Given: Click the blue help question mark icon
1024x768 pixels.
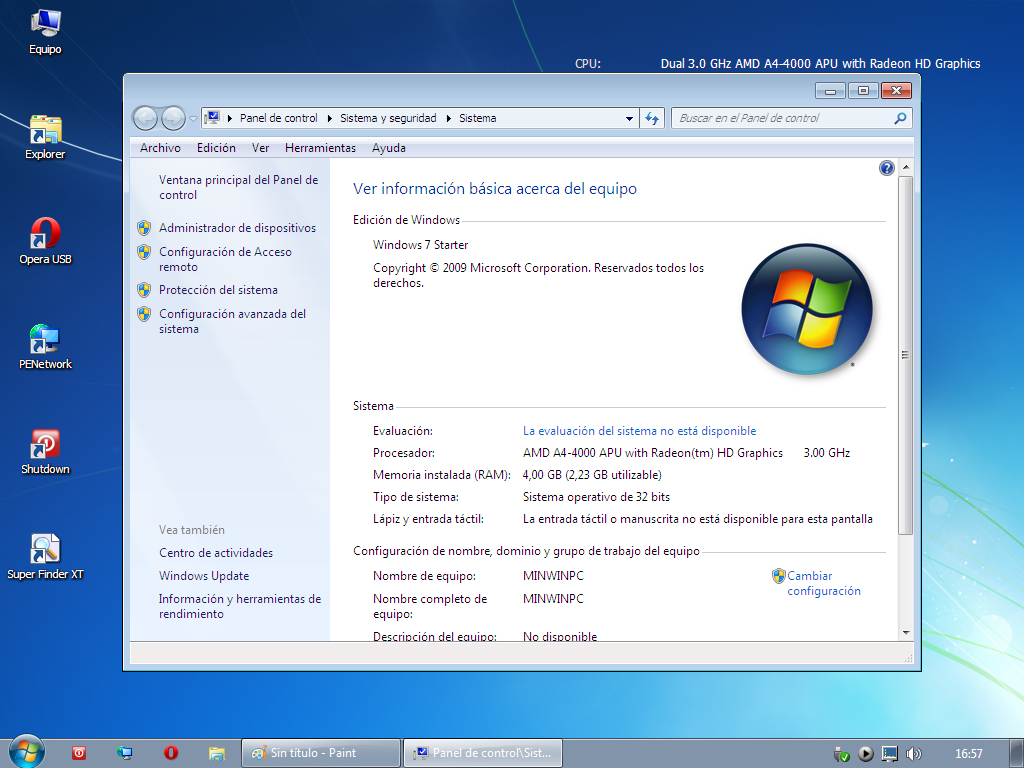Looking at the screenshot, I should coord(886,168).
